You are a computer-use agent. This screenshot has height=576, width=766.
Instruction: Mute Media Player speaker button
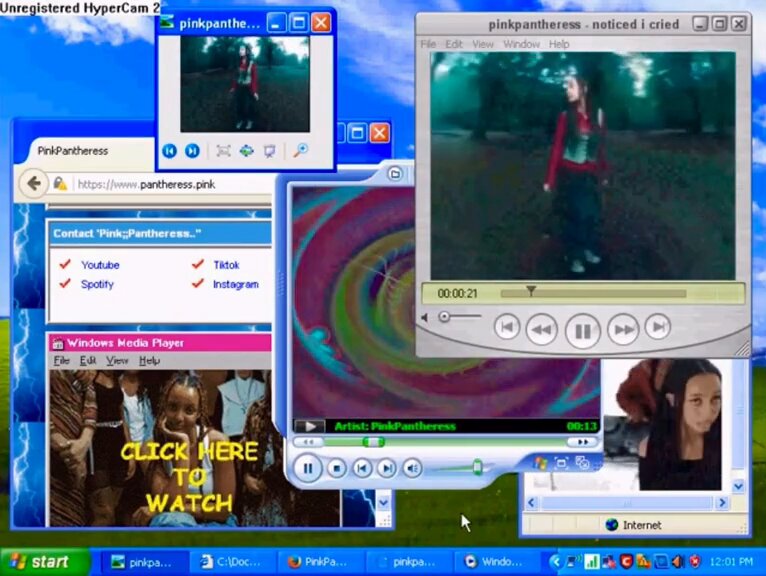[x=412, y=469]
